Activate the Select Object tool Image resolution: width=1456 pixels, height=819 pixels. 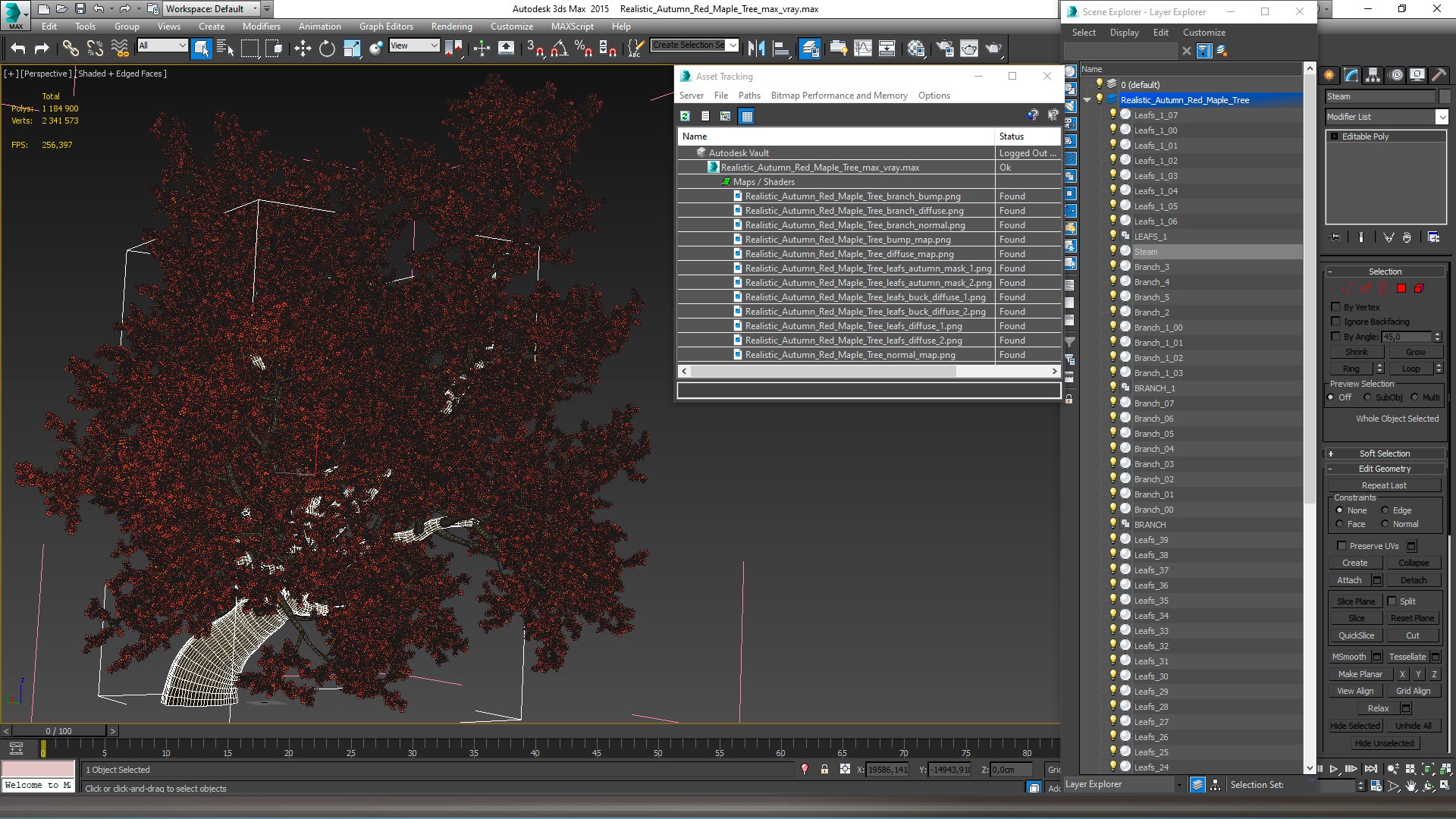tap(201, 49)
